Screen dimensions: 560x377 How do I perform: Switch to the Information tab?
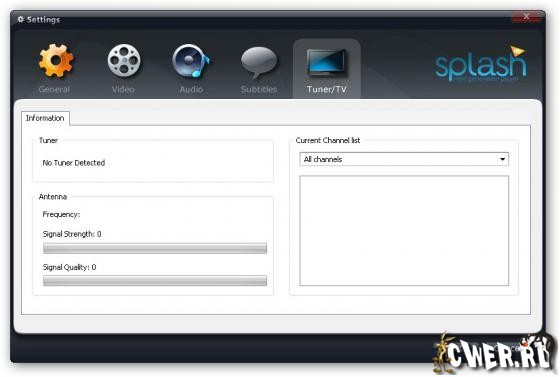[45, 118]
